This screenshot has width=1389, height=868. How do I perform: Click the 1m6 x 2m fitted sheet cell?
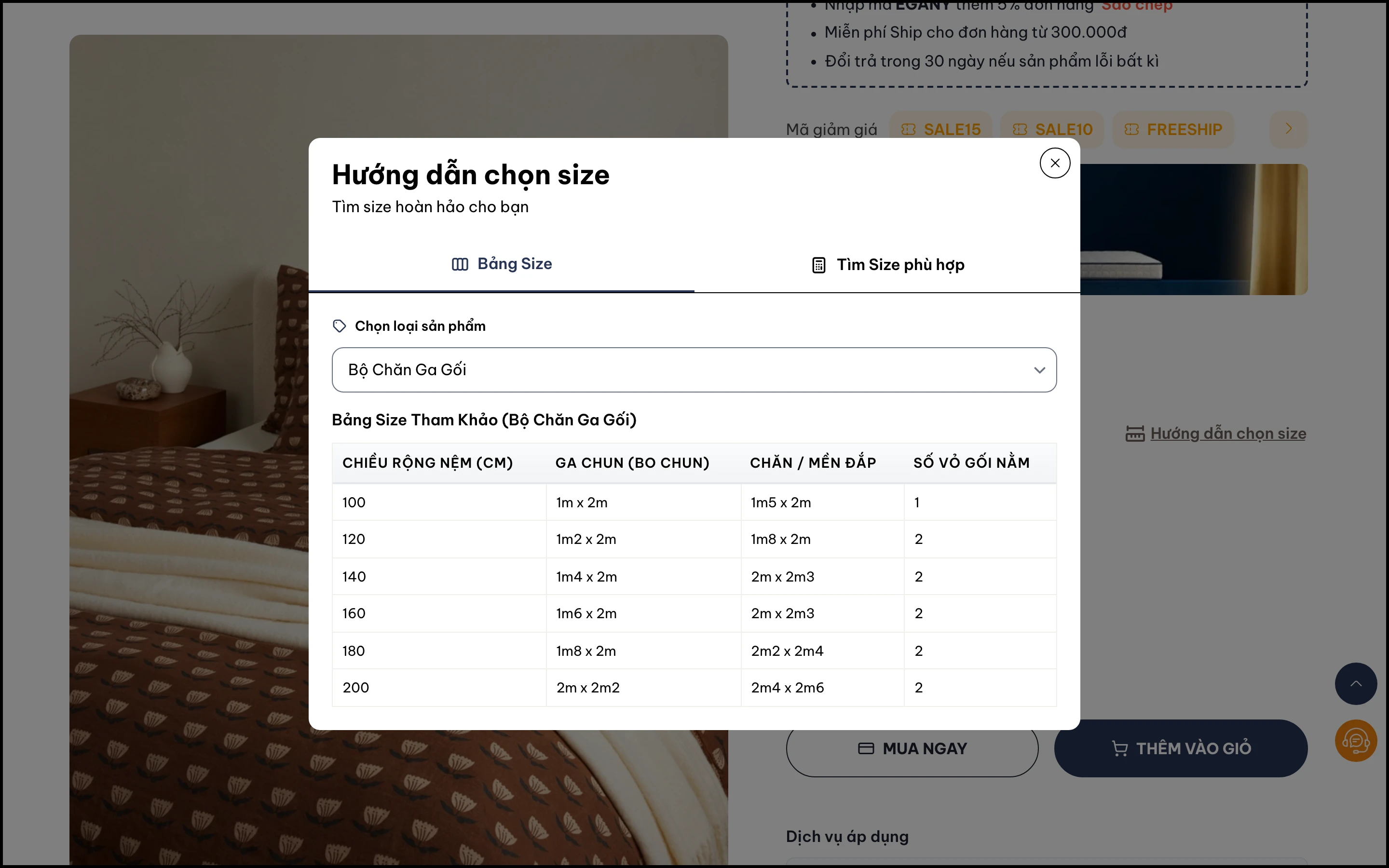click(x=643, y=613)
